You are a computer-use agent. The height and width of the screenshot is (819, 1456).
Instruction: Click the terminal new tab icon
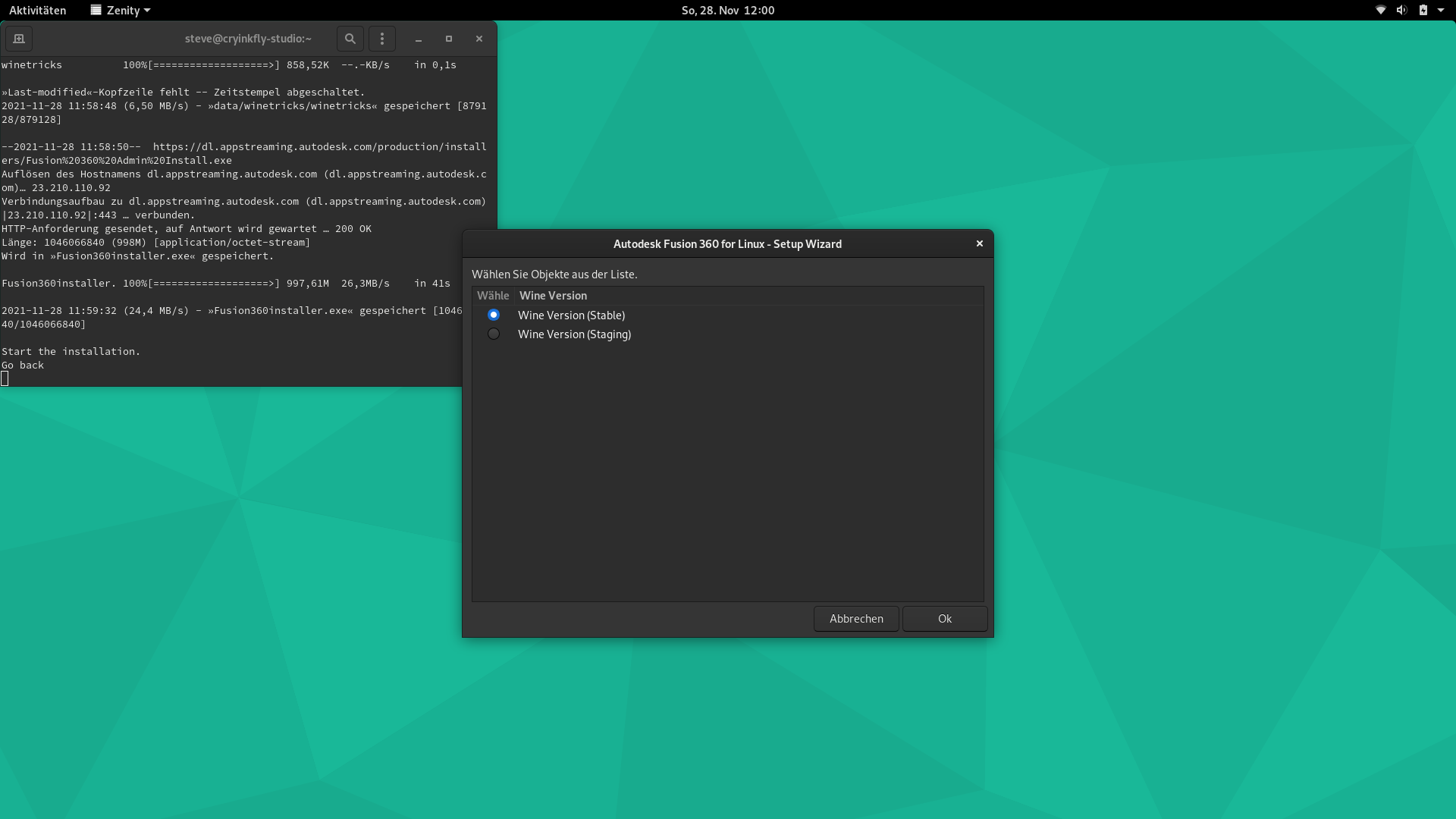point(19,39)
